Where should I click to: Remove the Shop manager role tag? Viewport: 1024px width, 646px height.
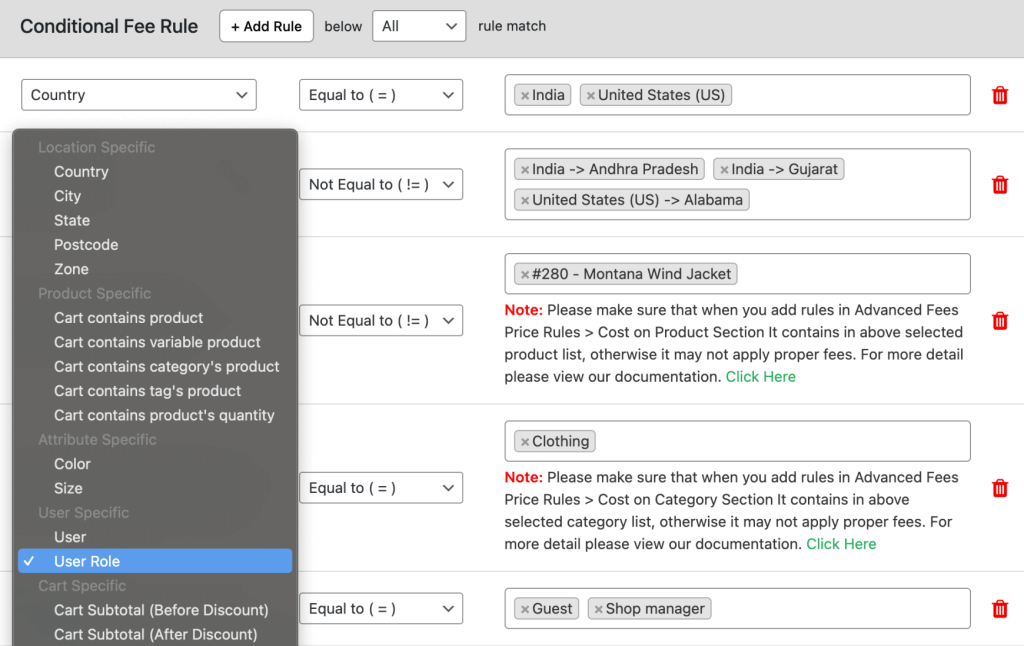click(600, 607)
